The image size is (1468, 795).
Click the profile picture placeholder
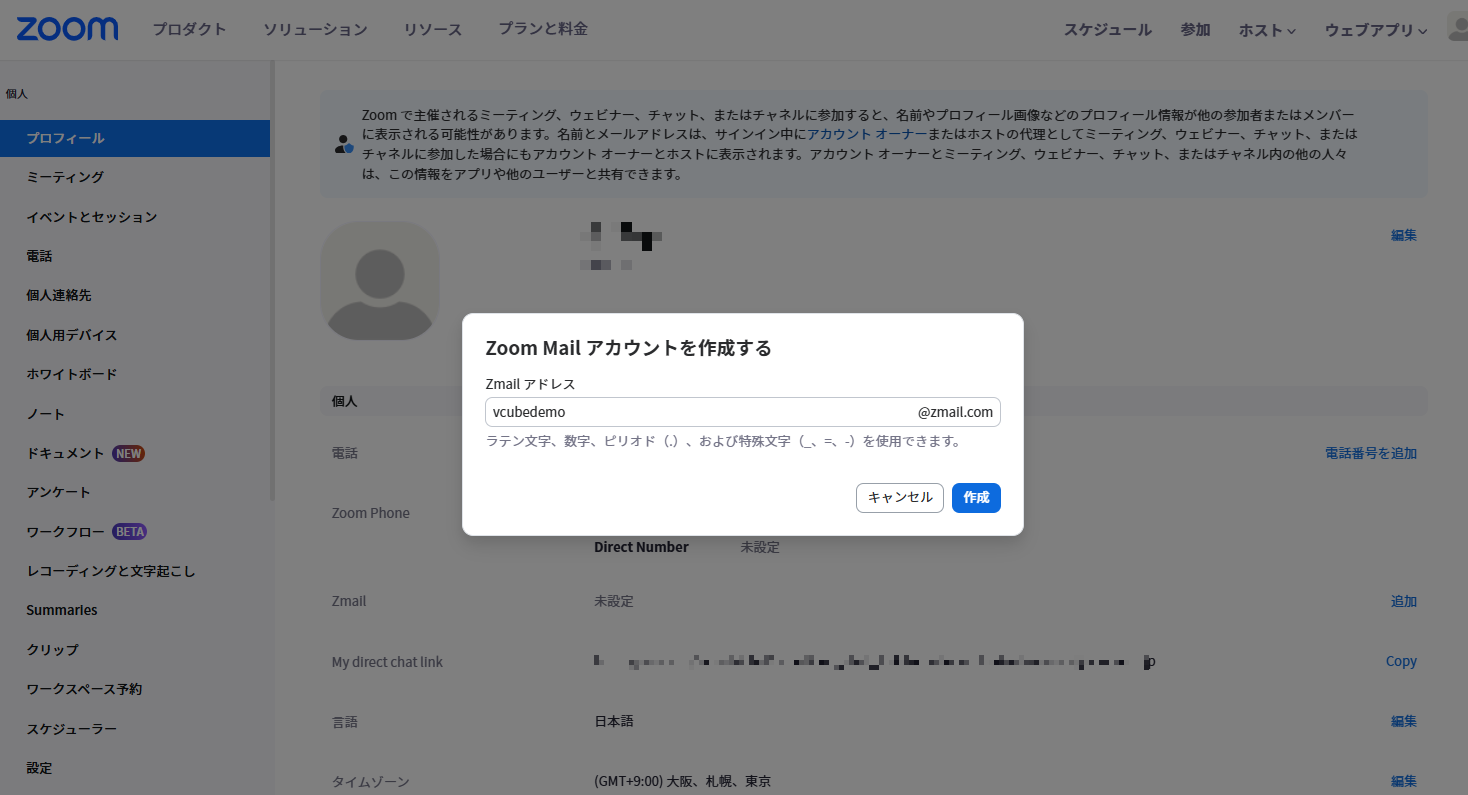coord(380,280)
